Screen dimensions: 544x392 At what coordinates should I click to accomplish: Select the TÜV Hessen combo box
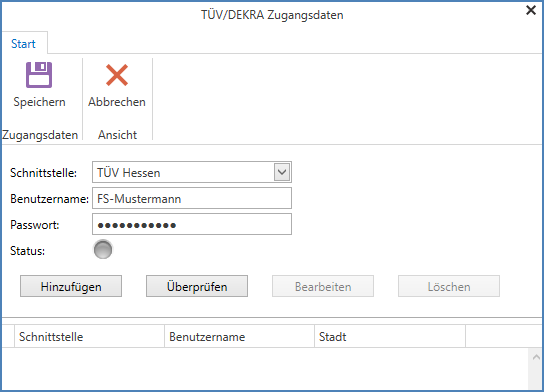point(192,172)
